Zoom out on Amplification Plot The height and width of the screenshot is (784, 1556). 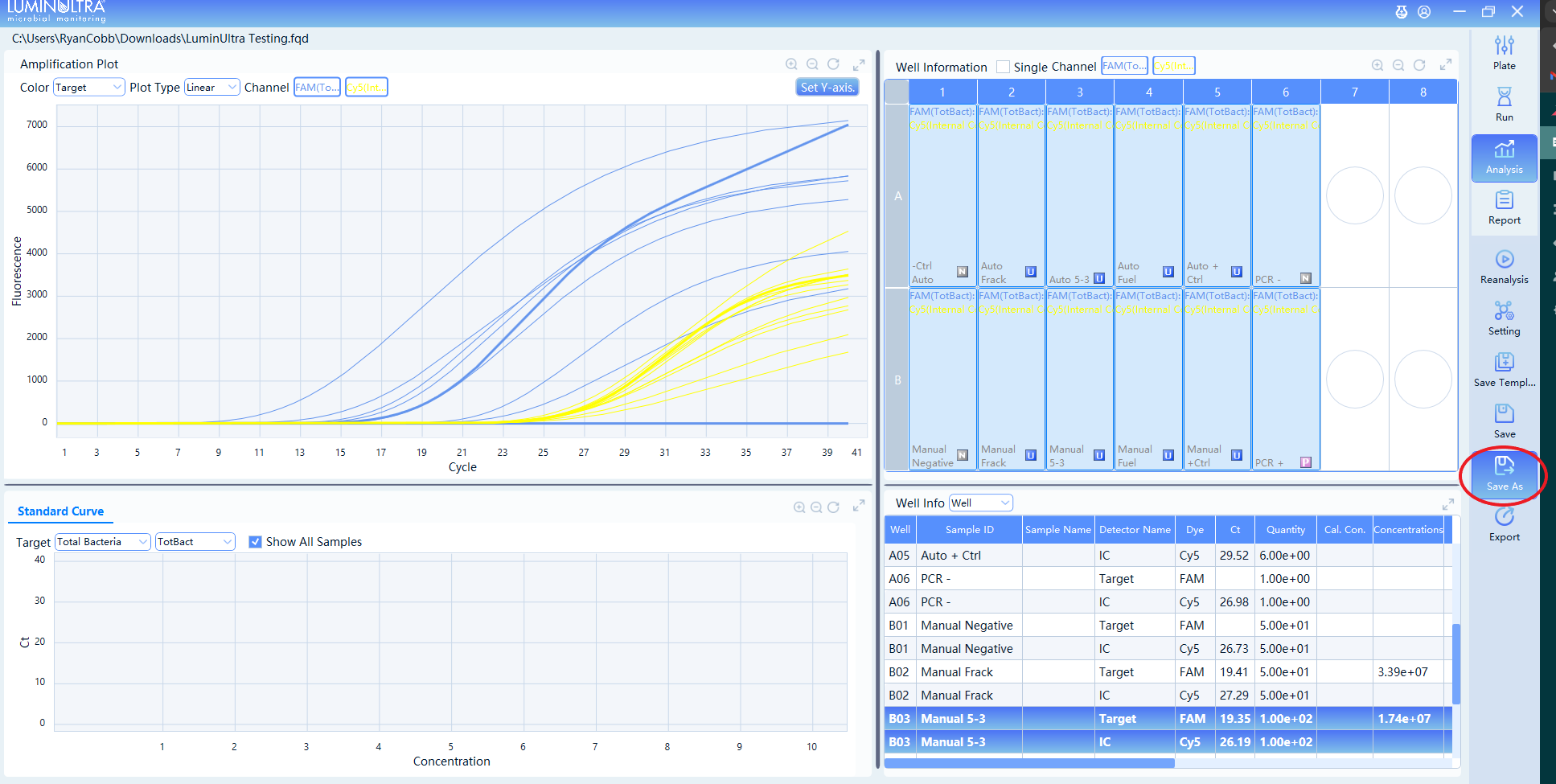(x=812, y=64)
